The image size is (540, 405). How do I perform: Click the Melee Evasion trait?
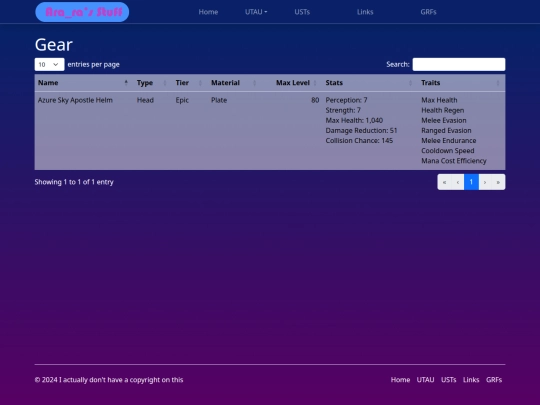coord(444,121)
